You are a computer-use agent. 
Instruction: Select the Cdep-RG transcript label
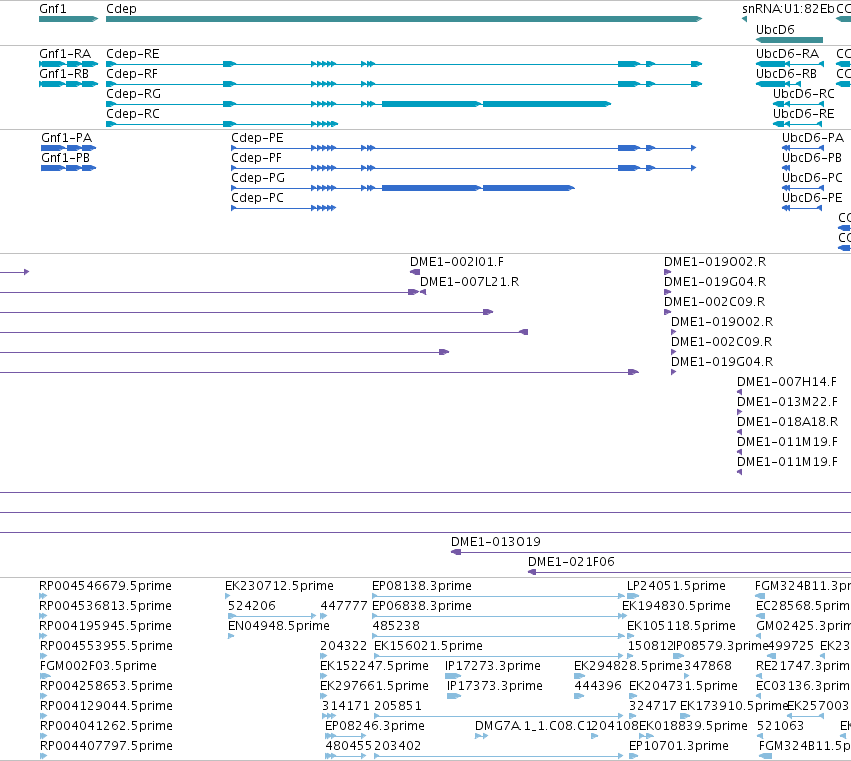coord(134,93)
